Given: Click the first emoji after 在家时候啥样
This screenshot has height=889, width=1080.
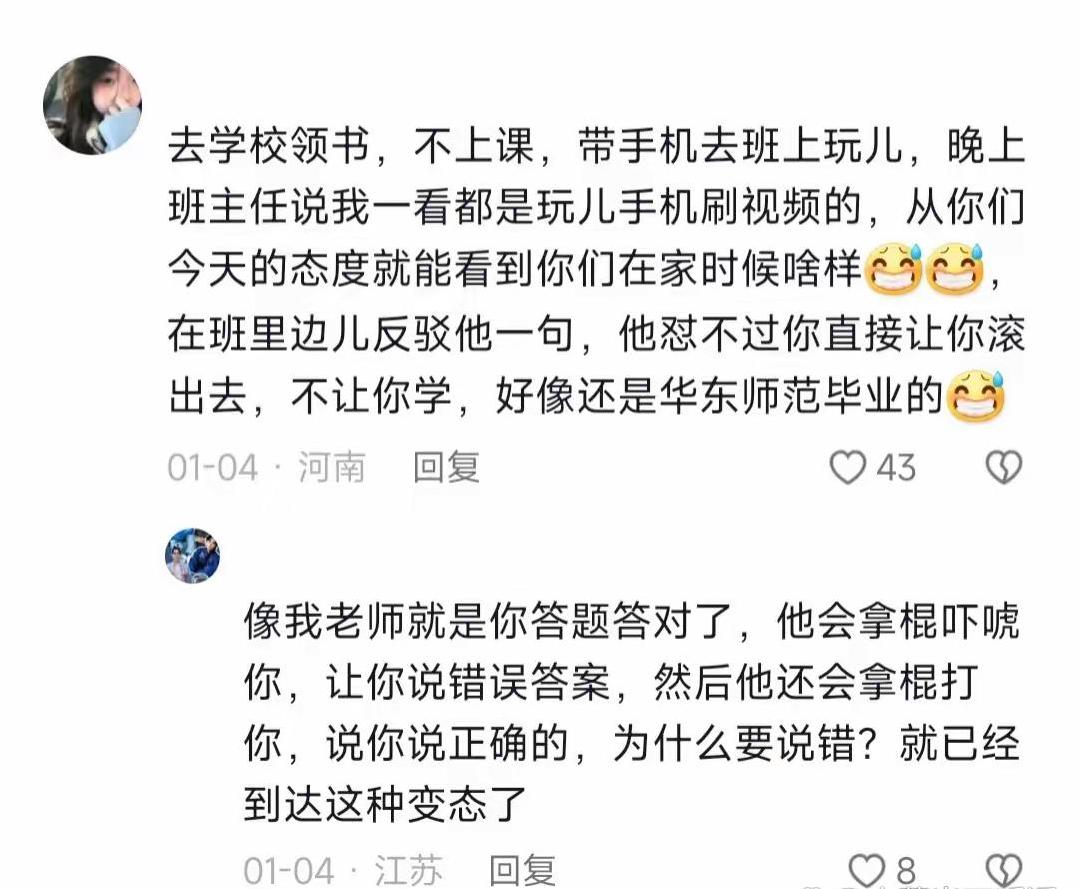Looking at the screenshot, I should coord(893,269).
